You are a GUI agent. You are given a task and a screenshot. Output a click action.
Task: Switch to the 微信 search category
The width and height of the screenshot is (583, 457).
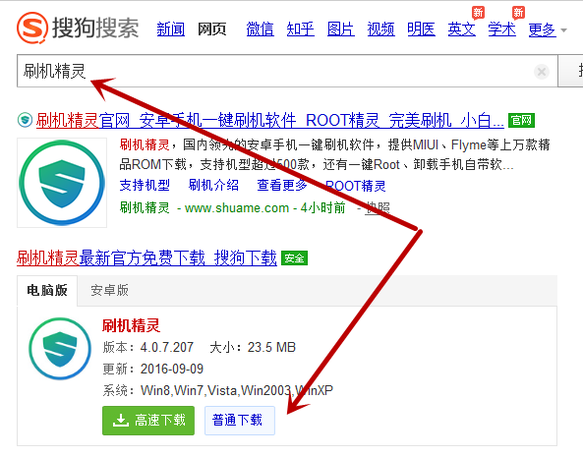260,29
